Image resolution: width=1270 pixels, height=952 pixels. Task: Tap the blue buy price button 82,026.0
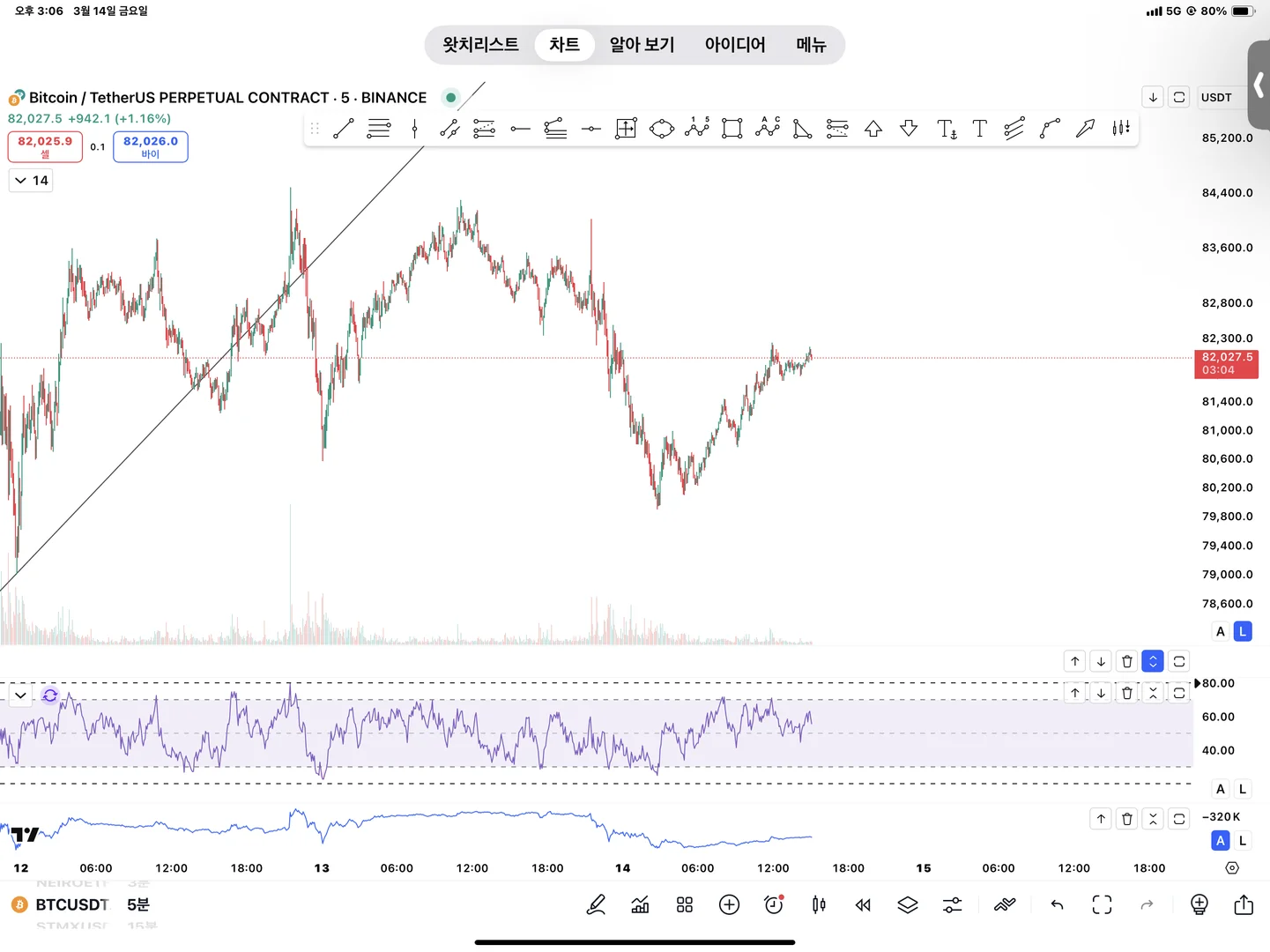click(151, 146)
